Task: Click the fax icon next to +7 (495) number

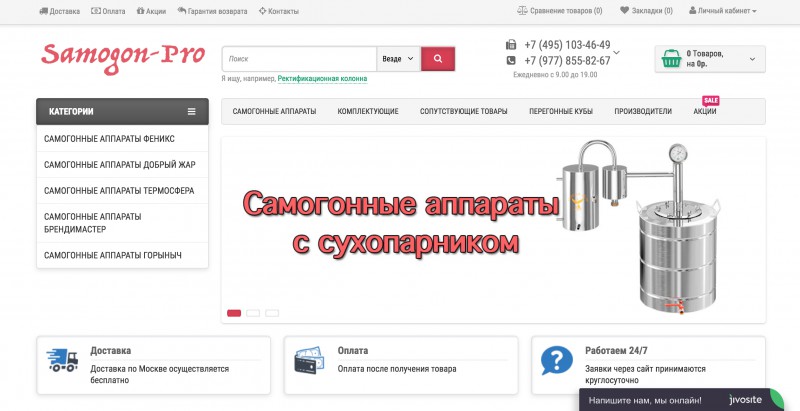Action: 511,44
